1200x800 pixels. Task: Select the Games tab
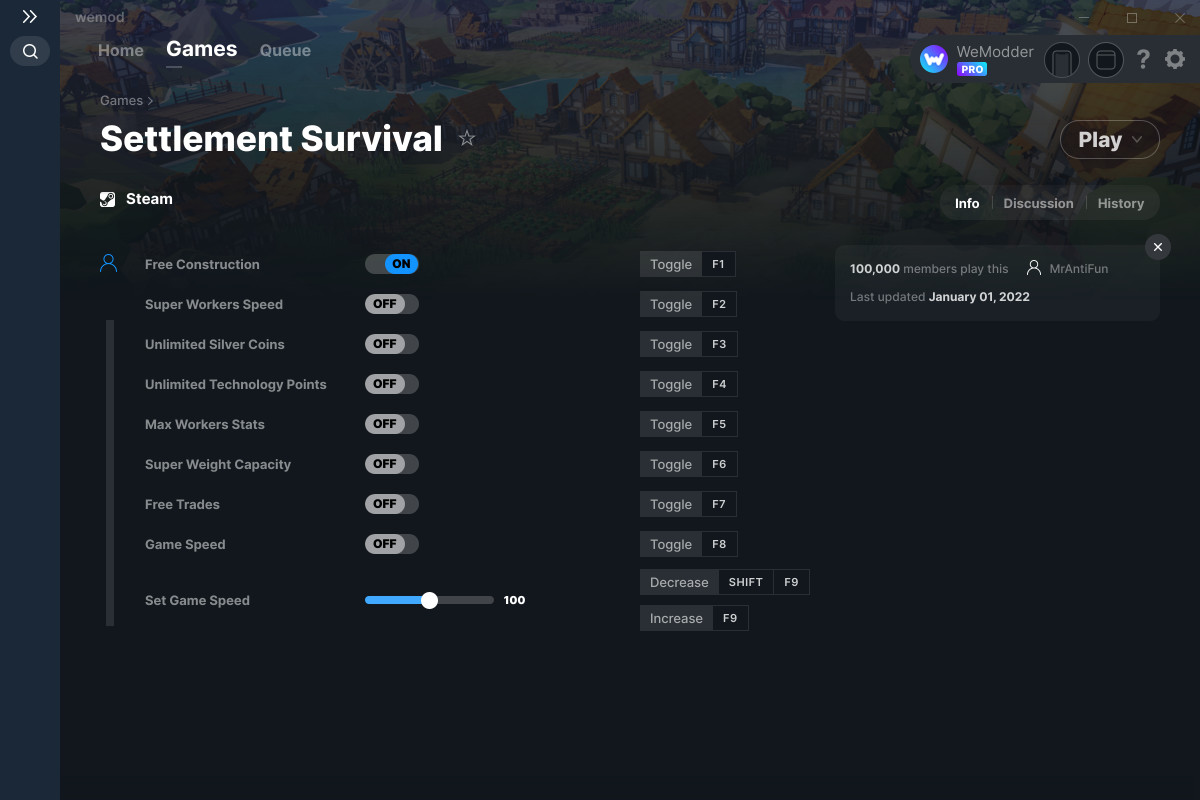point(202,49)
